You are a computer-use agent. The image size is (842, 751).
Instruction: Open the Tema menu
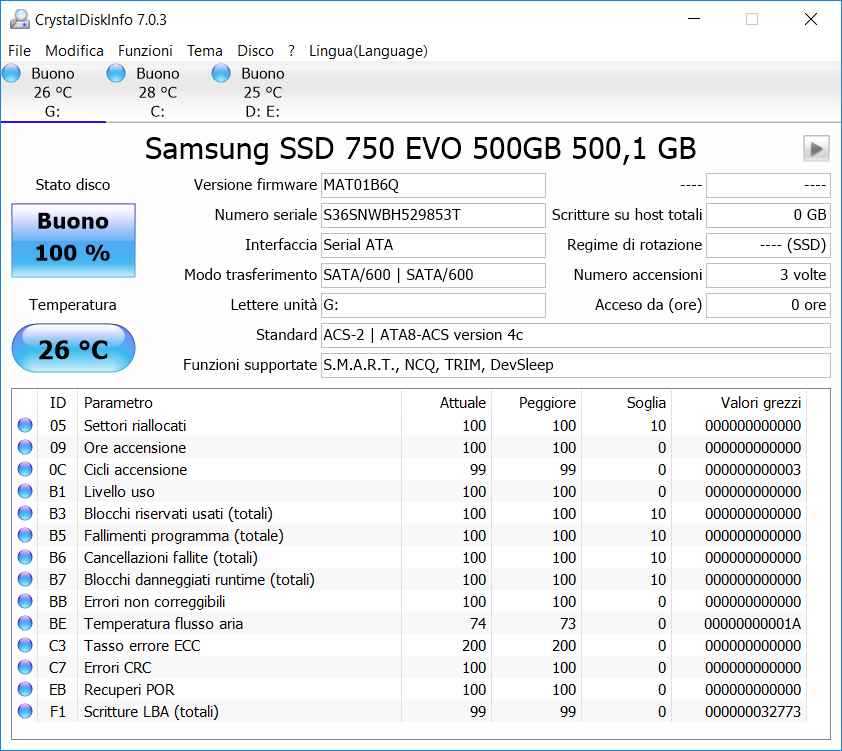[205, 51]
